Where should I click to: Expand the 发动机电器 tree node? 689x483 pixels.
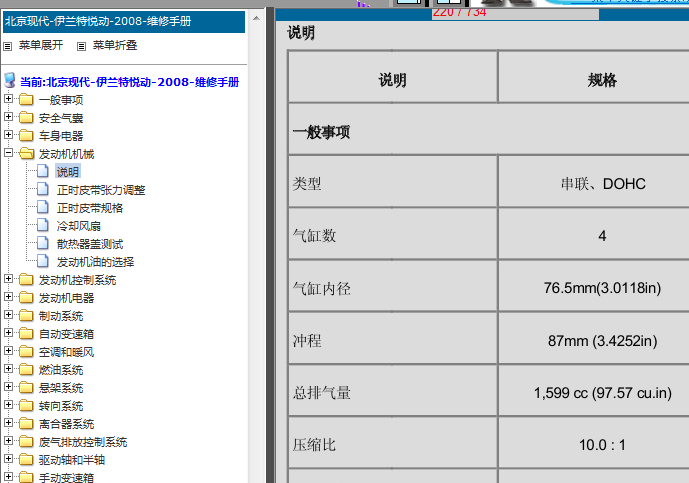click(8, 297)
